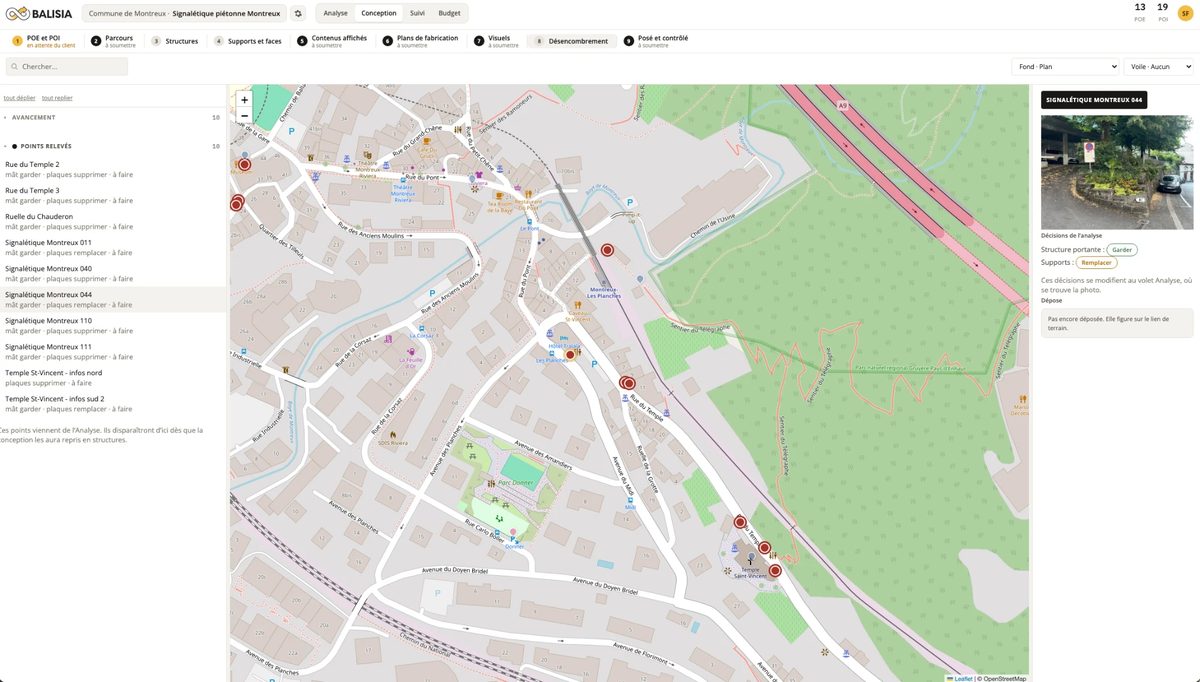Image resolution: width=1200 pixels, height=682 pixels.
Task: Collapse the Points relevés section
Action: click(112, 146)
